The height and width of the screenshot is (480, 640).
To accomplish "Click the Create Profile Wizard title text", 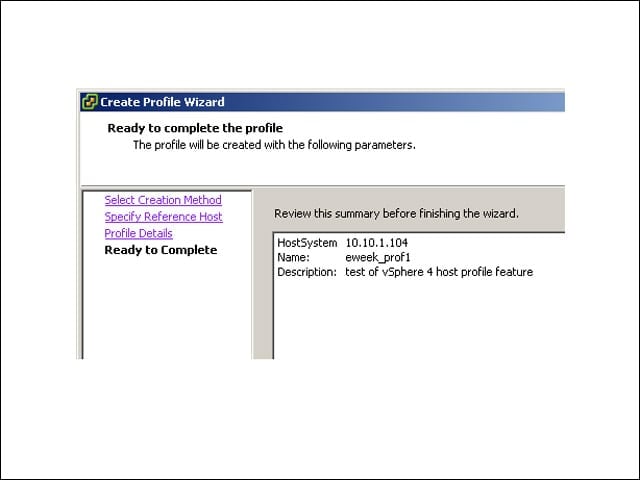I will point(162,102).
